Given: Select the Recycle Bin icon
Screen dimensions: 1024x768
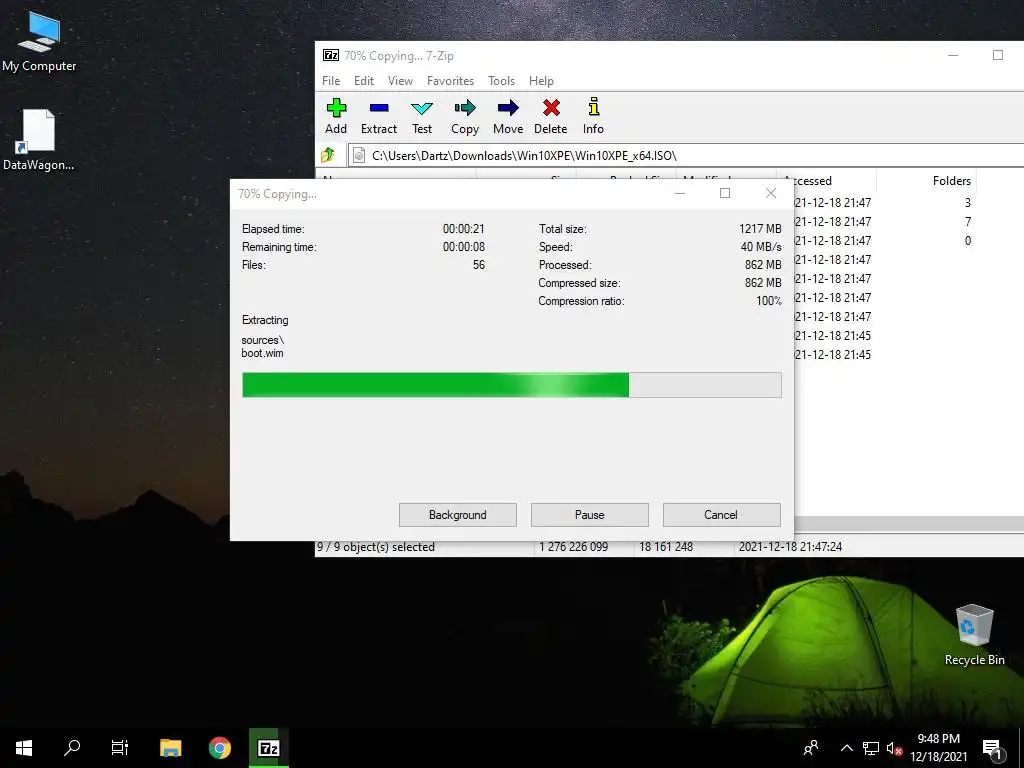Looking at the screenshot, I should tap(974, 635).
